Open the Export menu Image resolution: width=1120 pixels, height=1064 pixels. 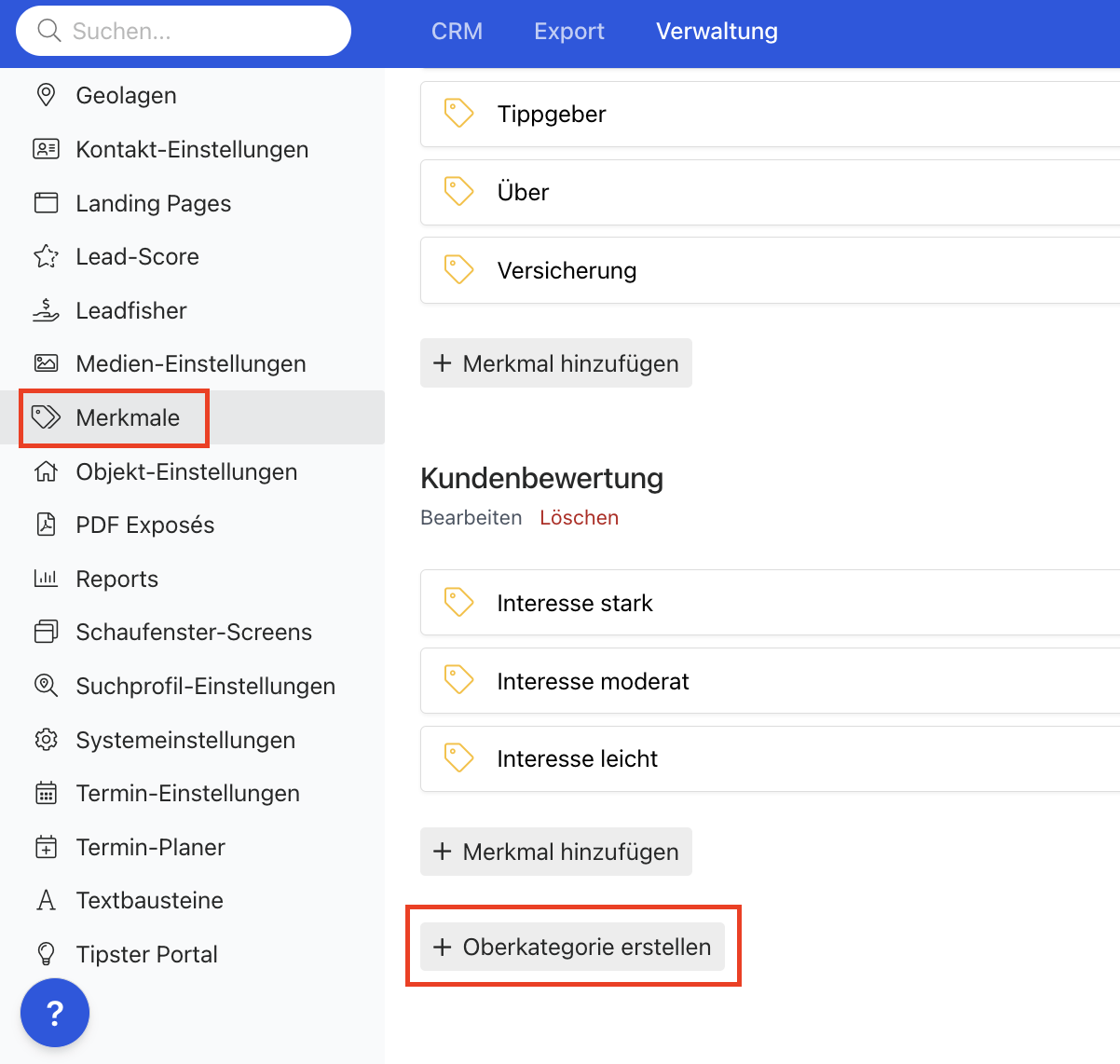point(569,31)
